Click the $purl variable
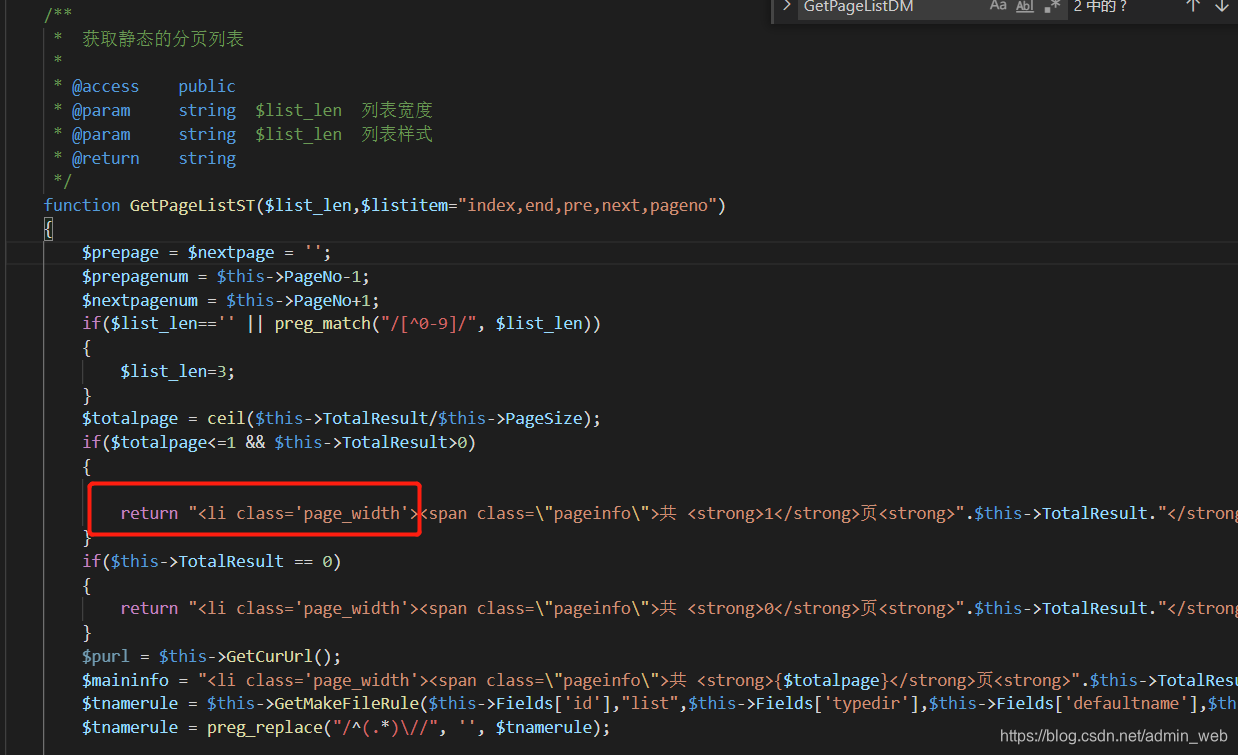 [x=106, y=656]
